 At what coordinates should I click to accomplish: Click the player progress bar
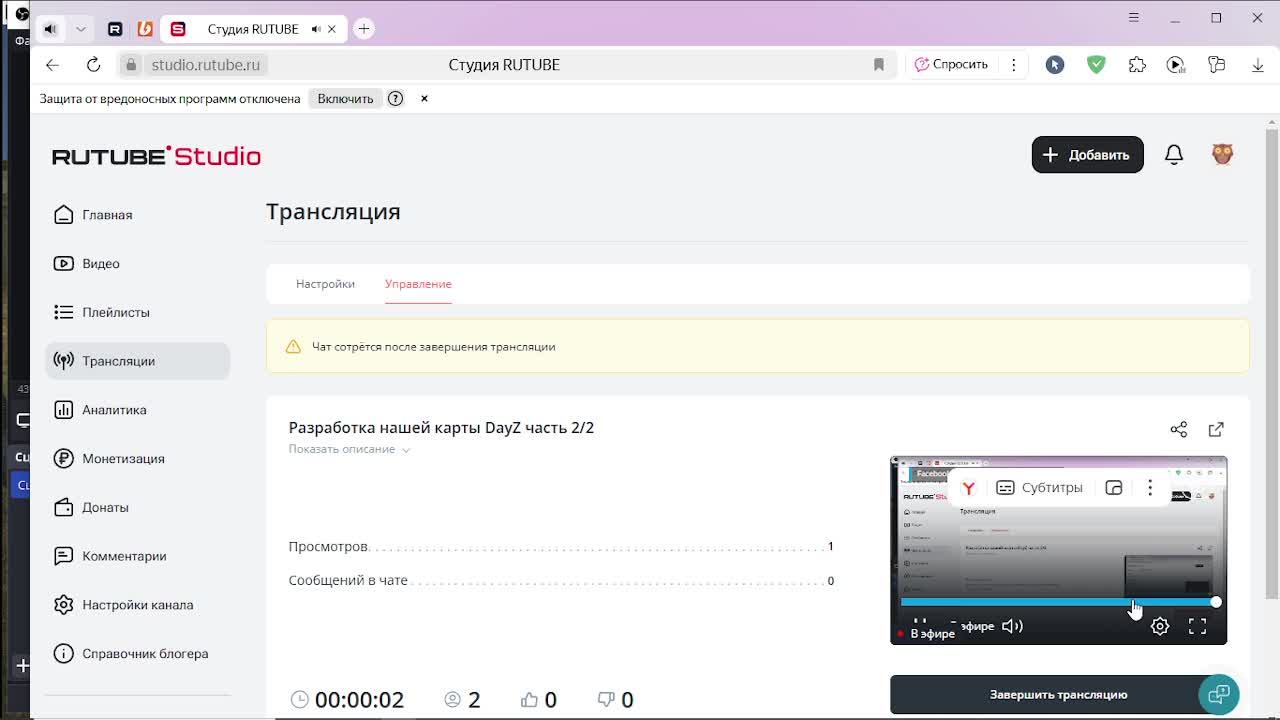pos(1058,602)
